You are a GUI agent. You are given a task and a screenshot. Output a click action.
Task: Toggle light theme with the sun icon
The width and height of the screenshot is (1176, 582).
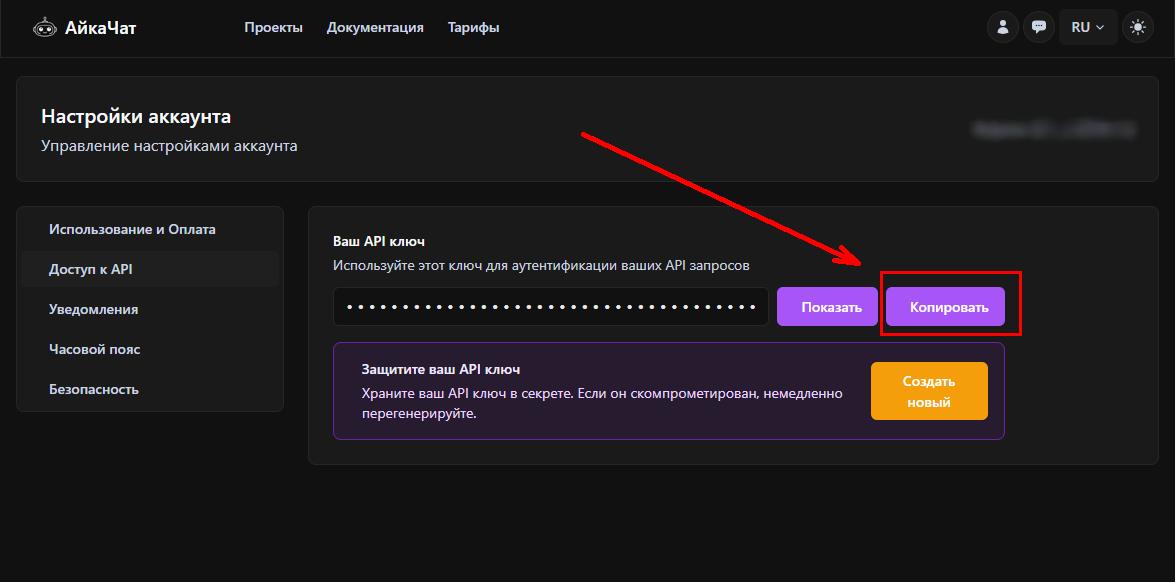pyautogui.click(x=1137, y=27)
